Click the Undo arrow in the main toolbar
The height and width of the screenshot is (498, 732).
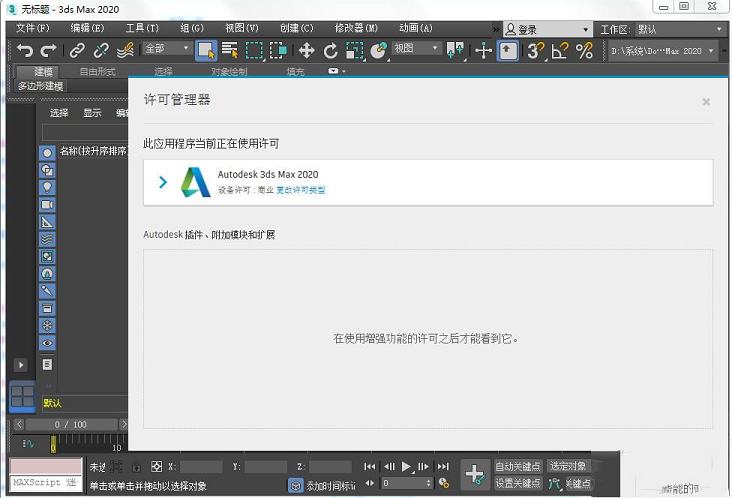25,50
